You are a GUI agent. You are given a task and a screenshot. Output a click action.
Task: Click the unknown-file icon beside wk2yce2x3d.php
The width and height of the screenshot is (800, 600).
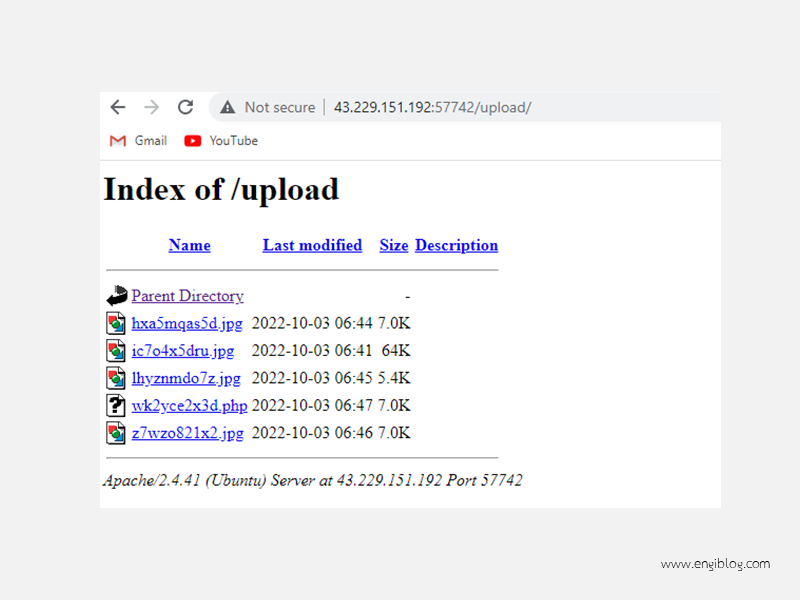[116, 405]
